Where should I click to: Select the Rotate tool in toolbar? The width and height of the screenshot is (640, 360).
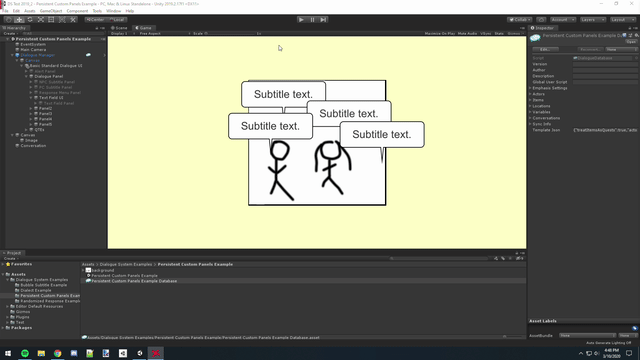[30, 20]
